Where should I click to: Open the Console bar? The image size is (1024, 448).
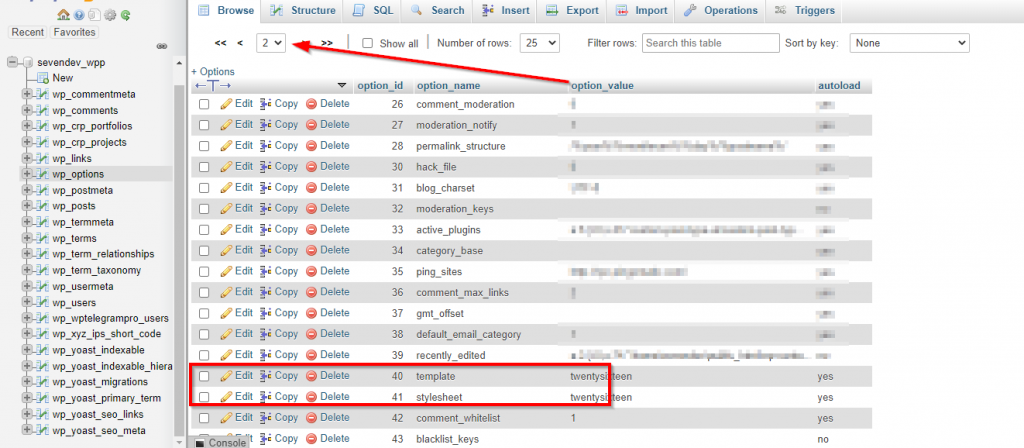point(221,443)
